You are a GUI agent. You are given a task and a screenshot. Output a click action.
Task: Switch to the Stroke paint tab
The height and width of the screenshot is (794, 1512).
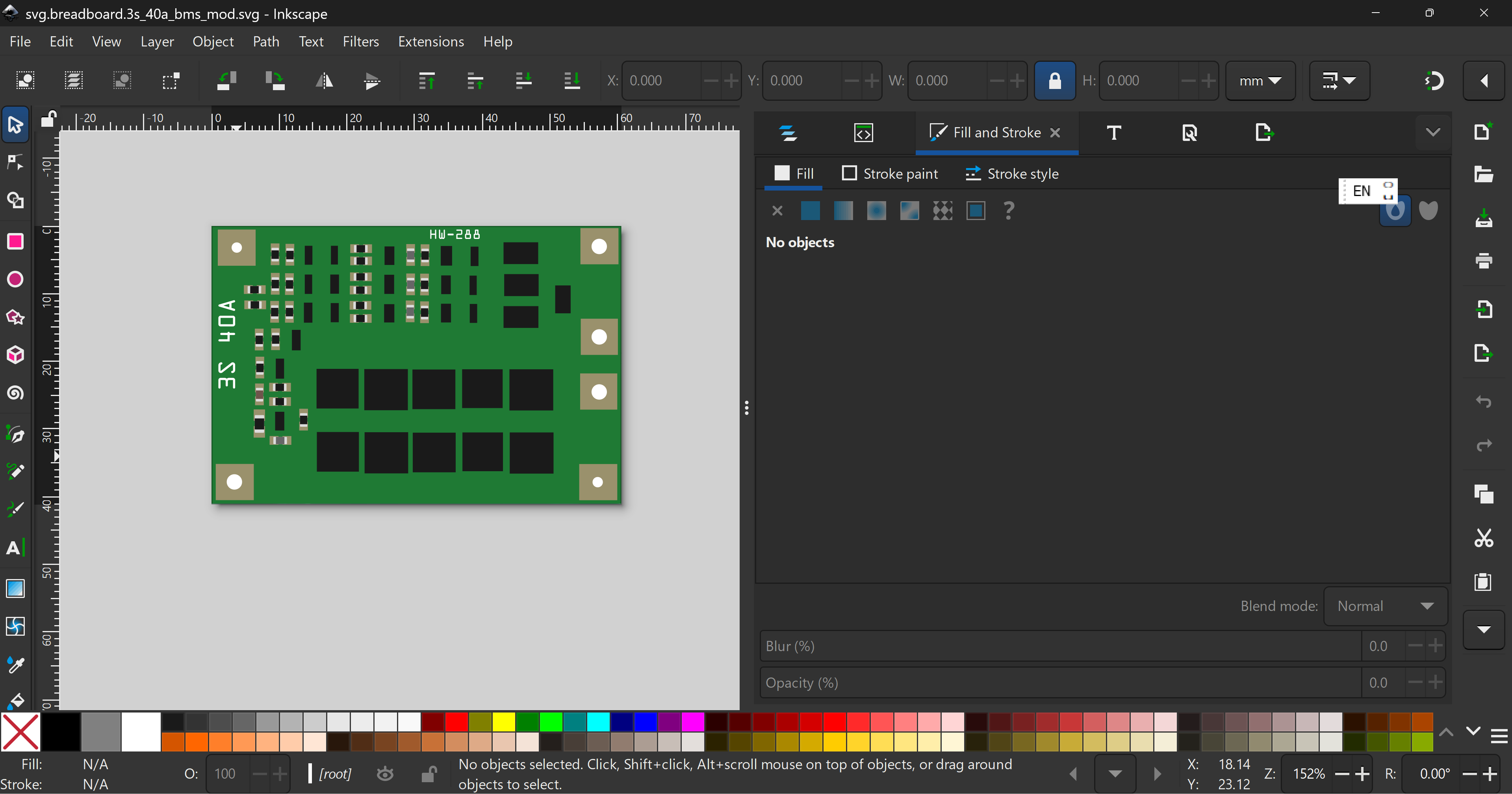[x=890, y=174]
